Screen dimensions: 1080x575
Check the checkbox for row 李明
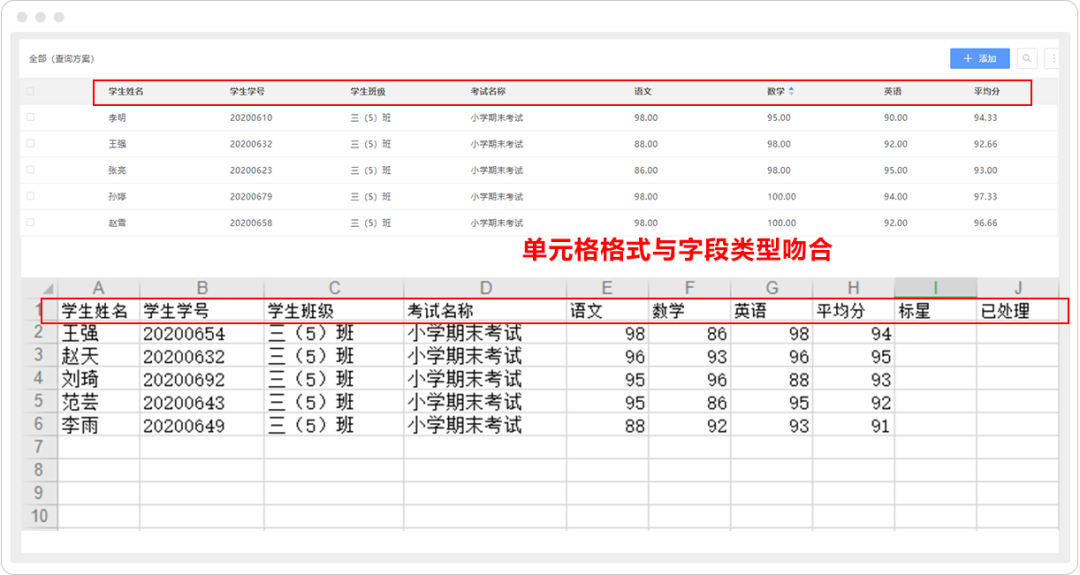click(30, 117)
